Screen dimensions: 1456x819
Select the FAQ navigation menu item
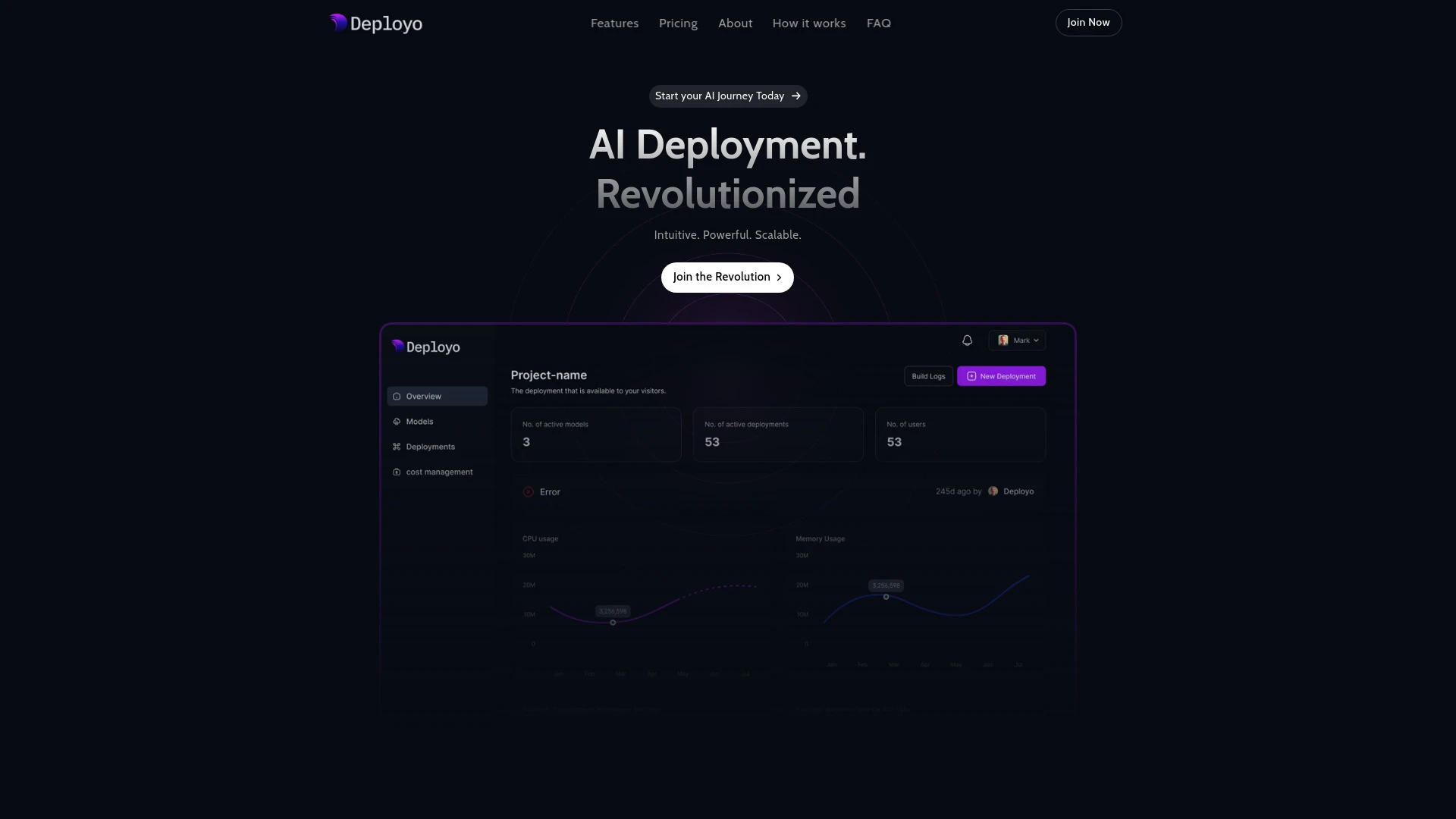[x=879, y=22]
